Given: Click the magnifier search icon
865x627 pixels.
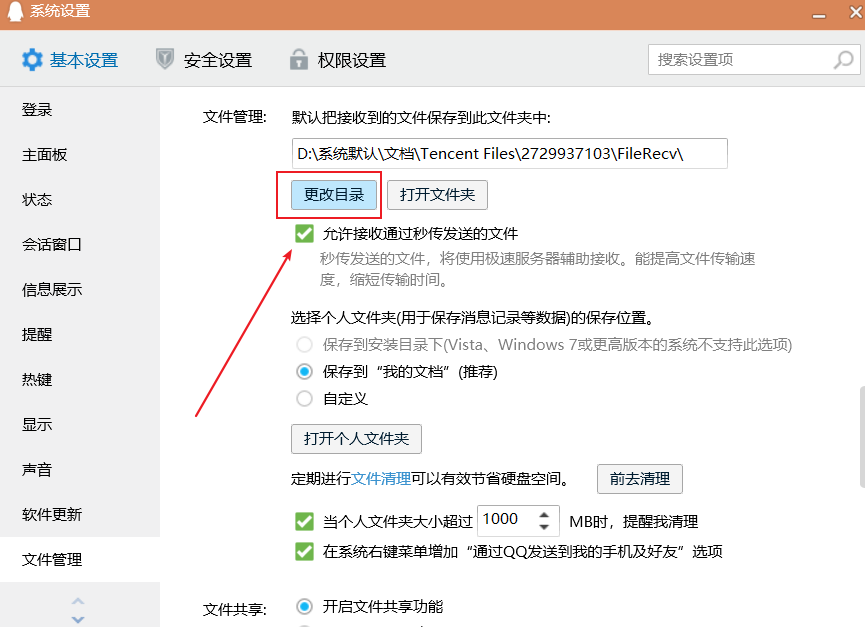Looking at the screenshot, I should click(x=843, y=60).
